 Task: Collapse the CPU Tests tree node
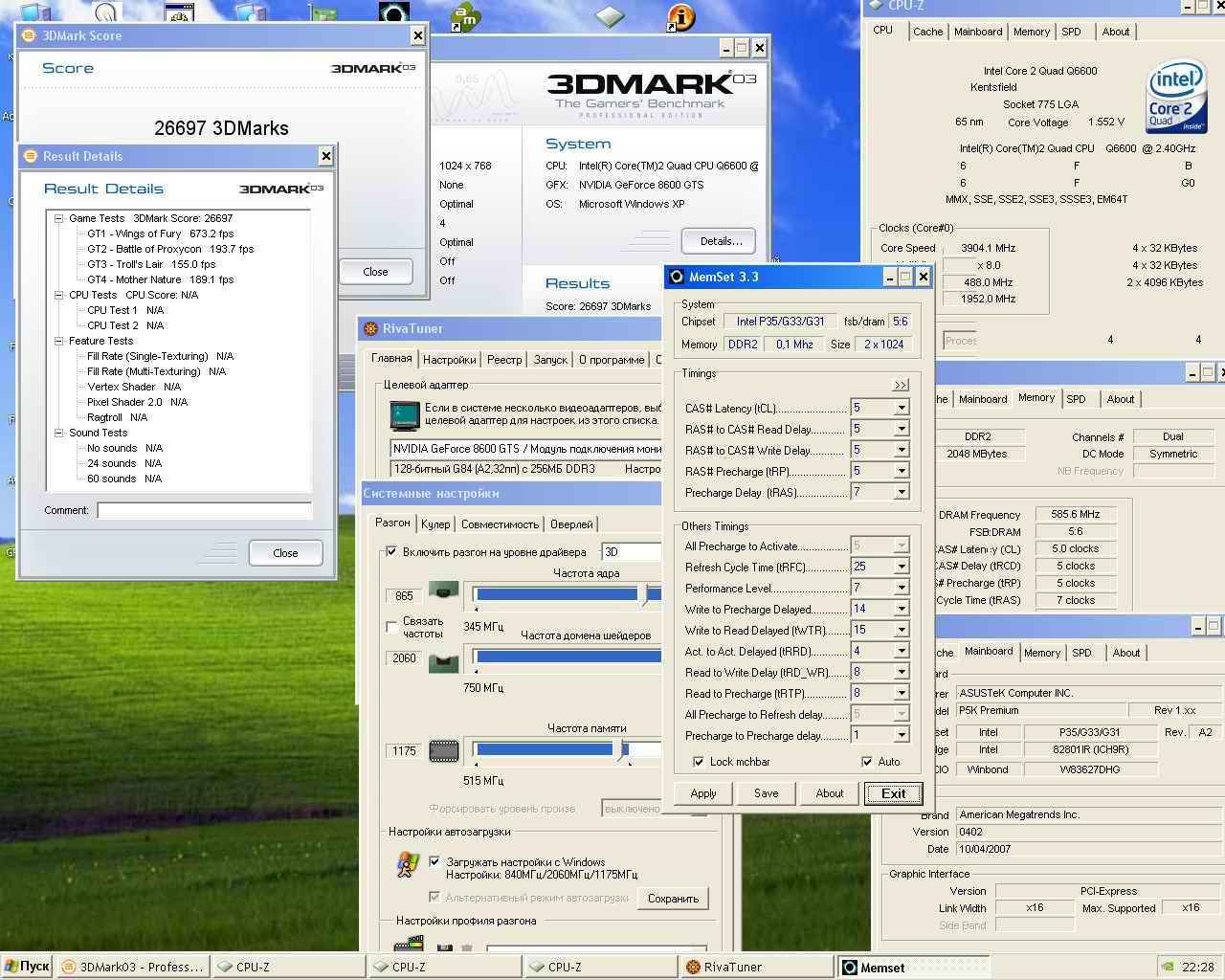click(58, 295)
